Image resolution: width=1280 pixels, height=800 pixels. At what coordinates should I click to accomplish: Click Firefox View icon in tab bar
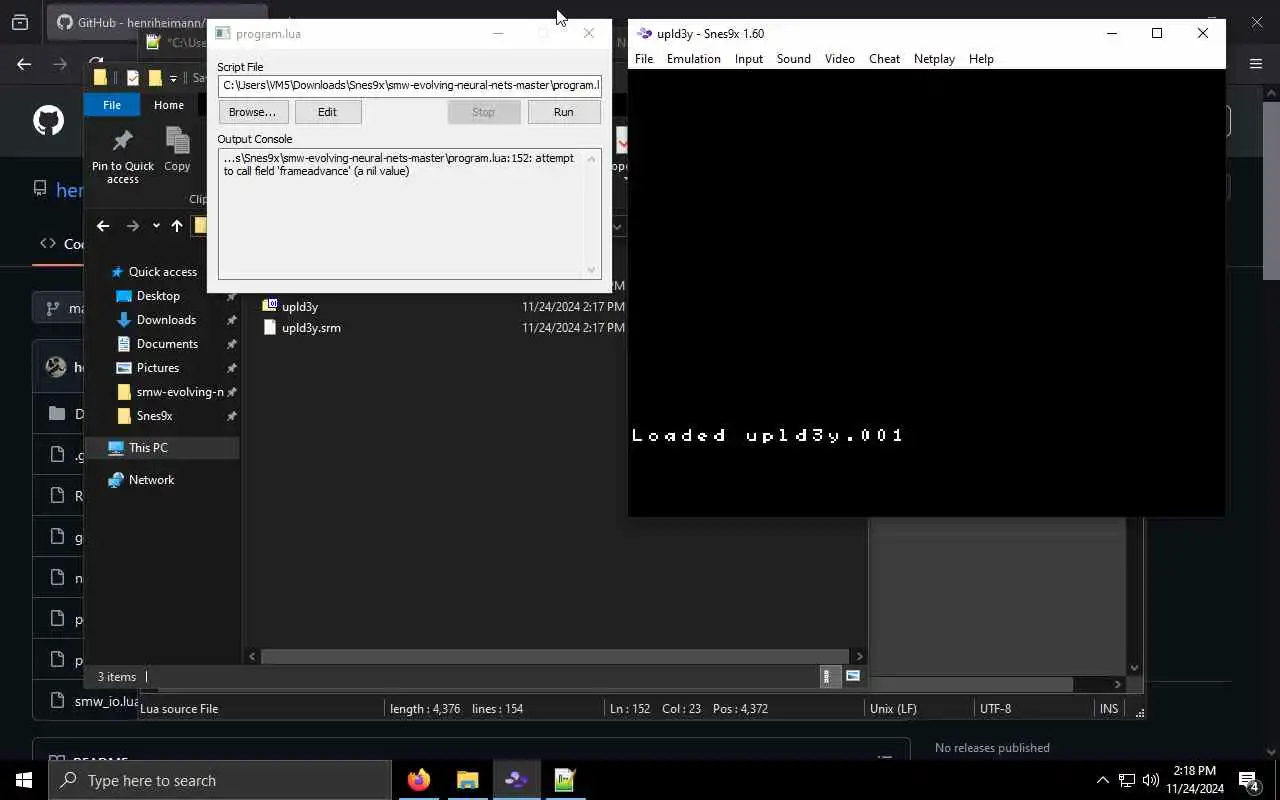click(x=19, y=22)
